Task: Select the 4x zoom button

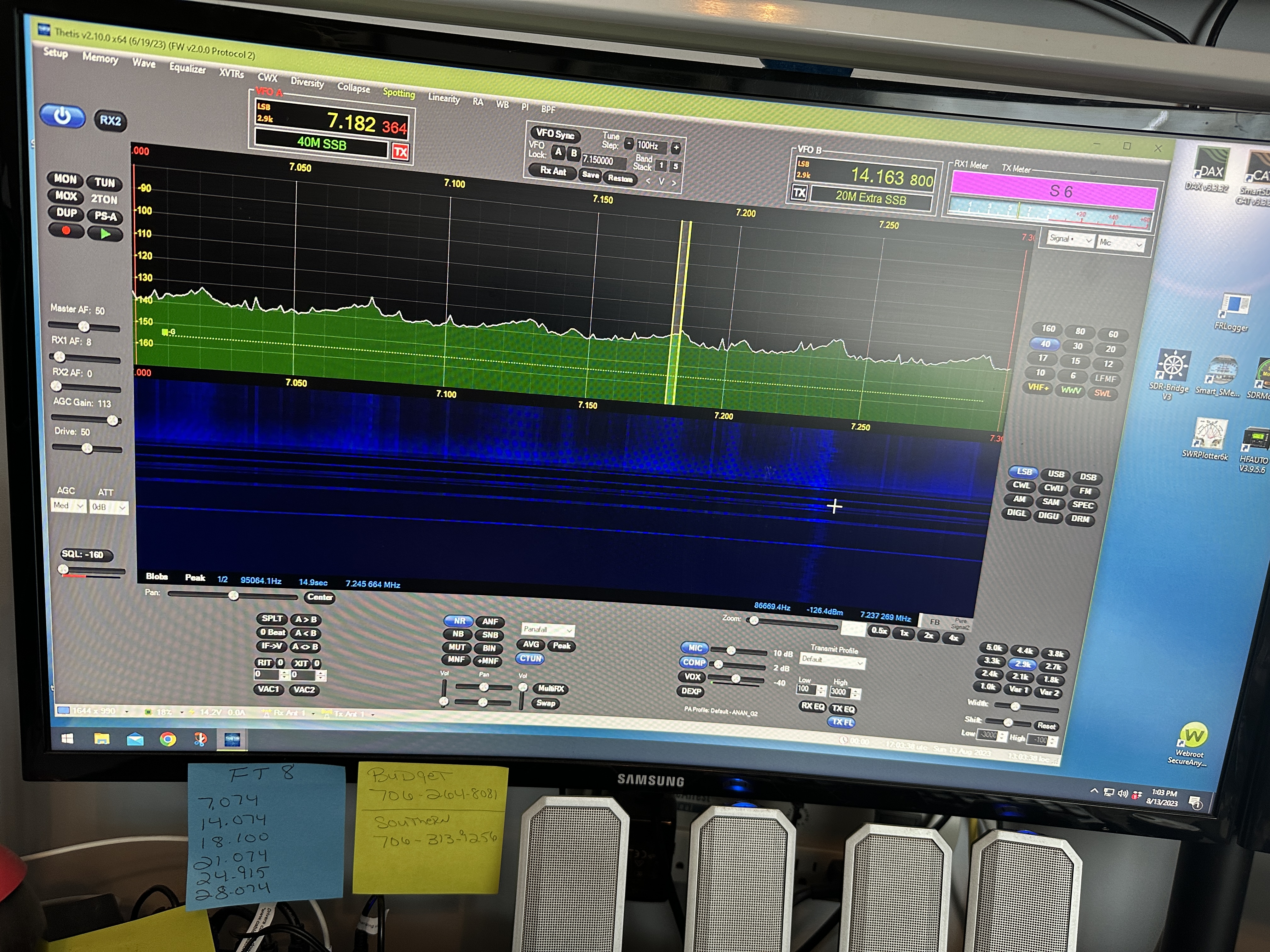Action: 953,637
